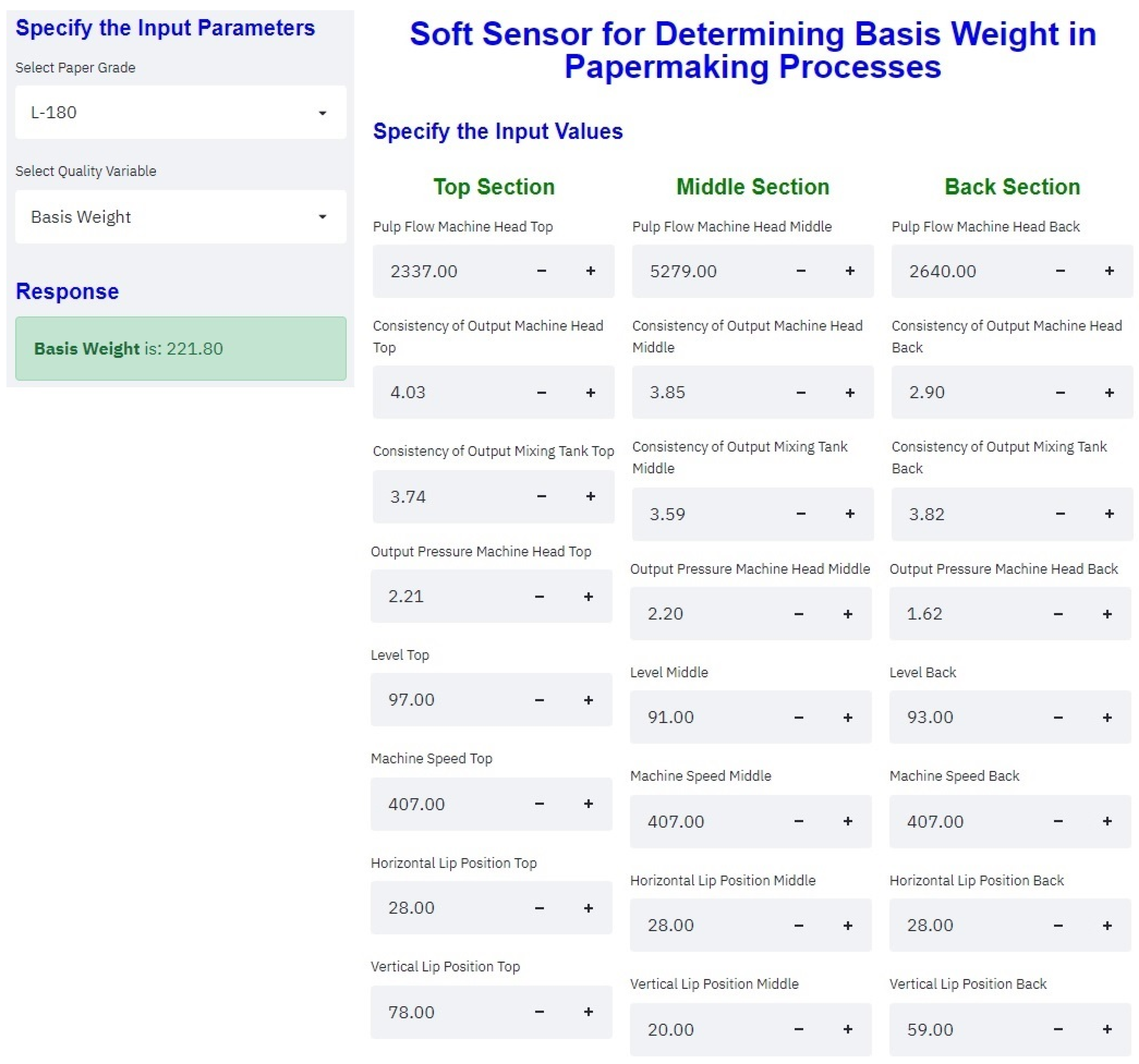Decrease Horizontal Lip Position Top value
Screen dimensions: 1139x1064
coord(538,908)
